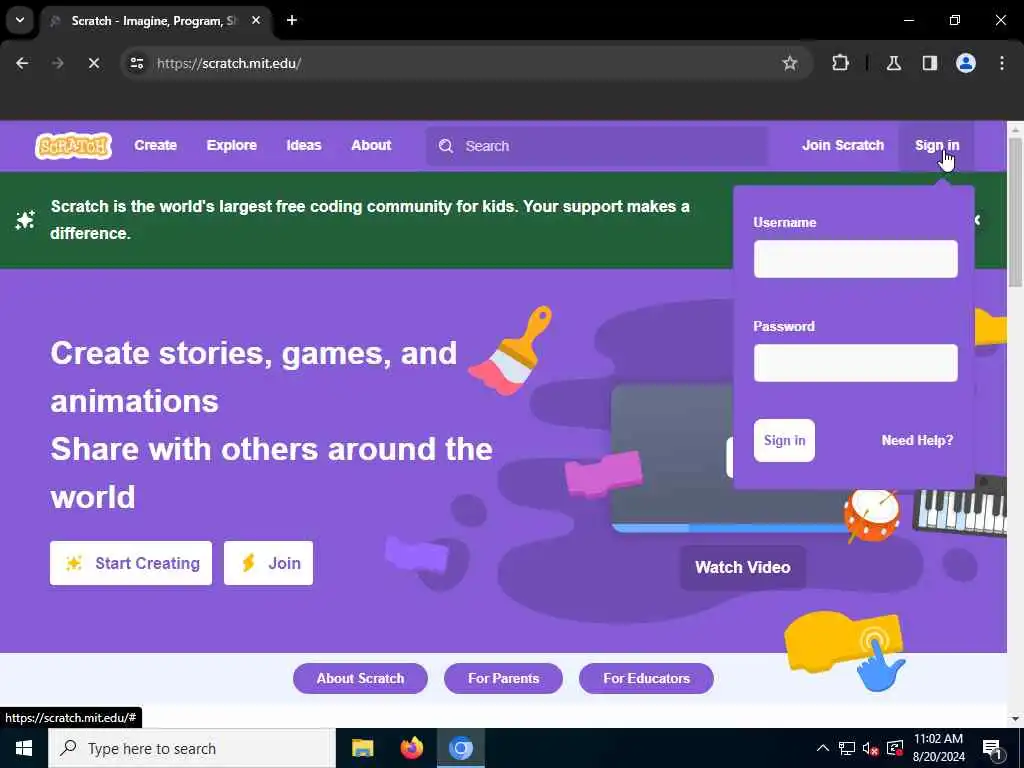Close the Scratch browser tab
The width and height of the screenshot is (1024, 768).
pyautogui.click(x=256, y=20)
